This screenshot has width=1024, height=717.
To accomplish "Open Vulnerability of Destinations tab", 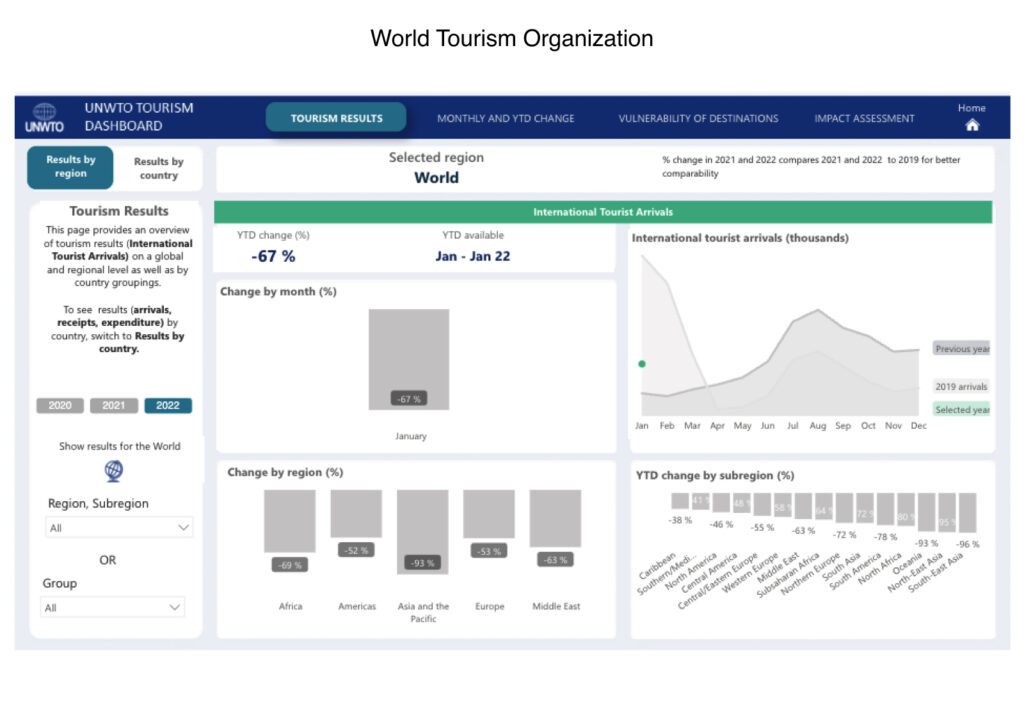I will pyautogui.click(x=698, y=118).
